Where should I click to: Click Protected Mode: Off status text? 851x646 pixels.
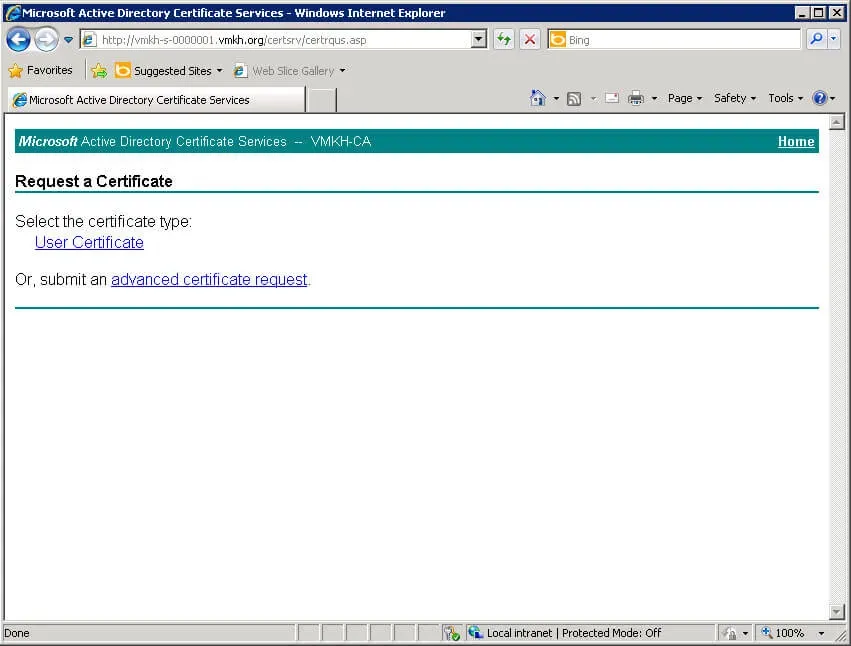click(611, 633)
